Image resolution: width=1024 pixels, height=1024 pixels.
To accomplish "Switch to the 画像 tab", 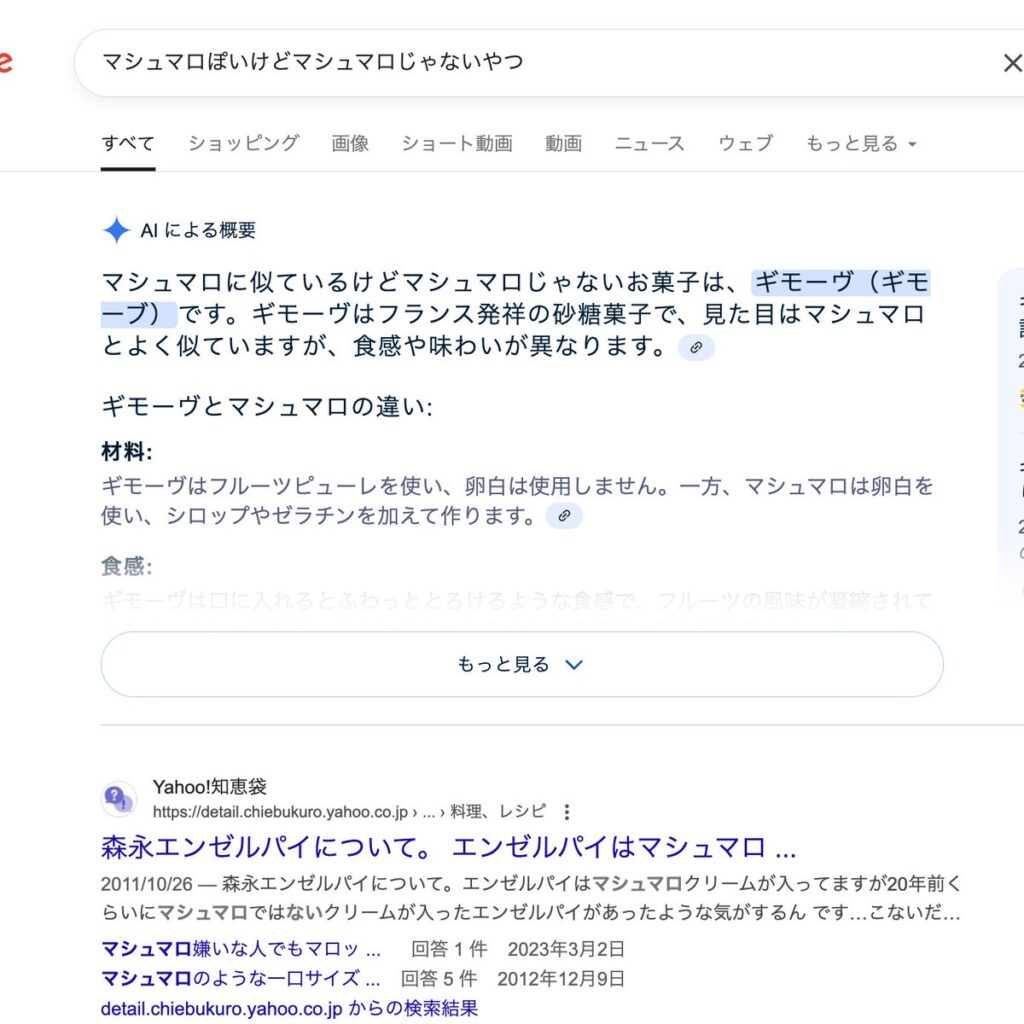I will (350, 144).
